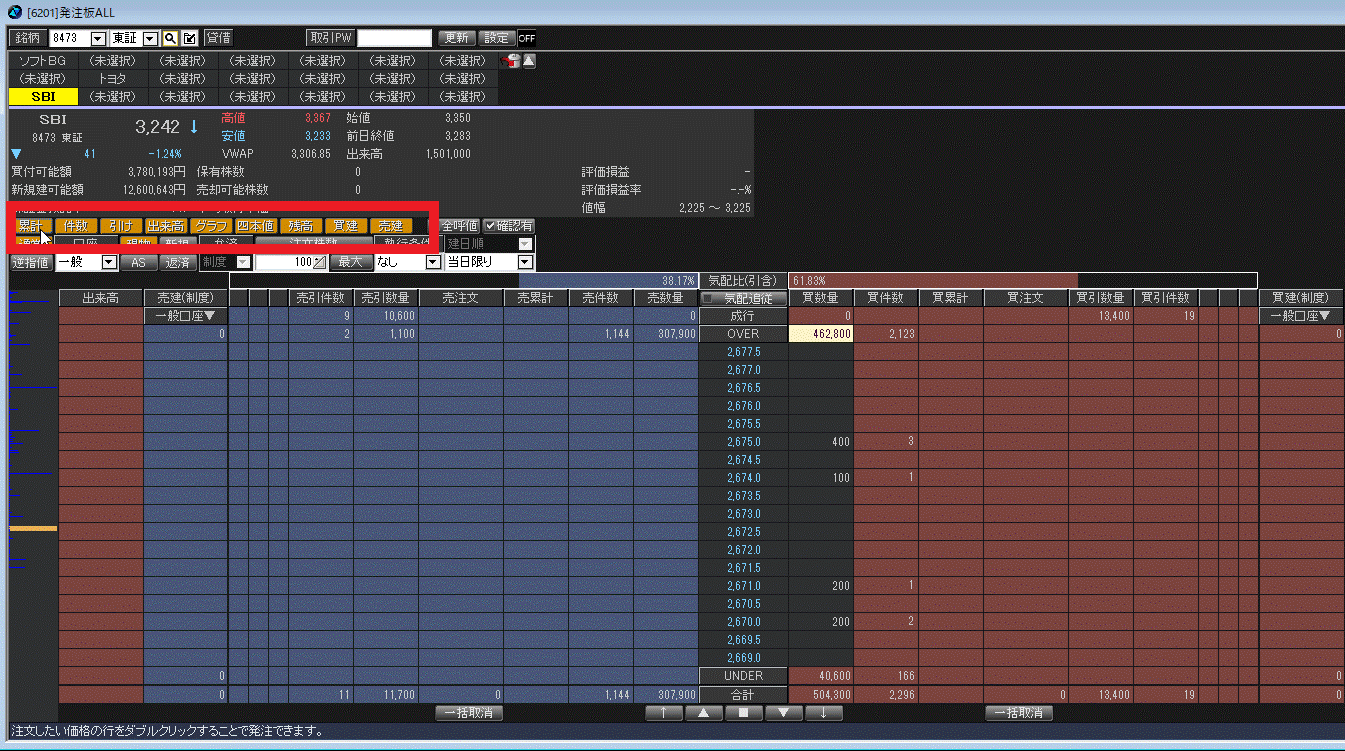Open the 設定 settings button
This screenshot has width=1345, height=751.
coord(497,38)
